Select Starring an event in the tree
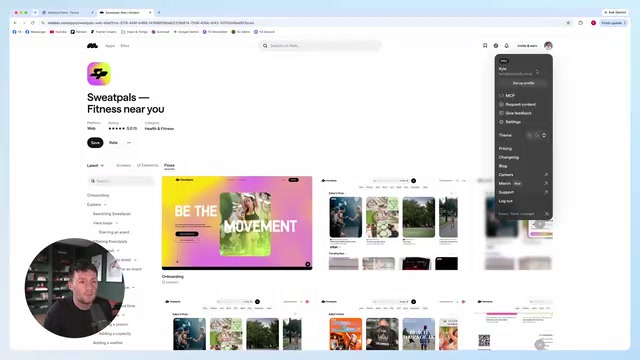 click(x=114, y=232)
